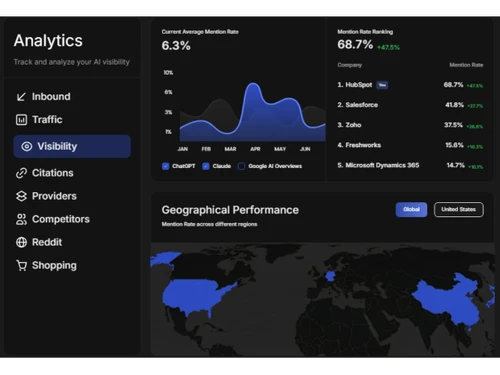Image resolution: width=500 pixels, height=375 pixels.
Task: Click the Freshworks company row
Action: click(410, 145)
